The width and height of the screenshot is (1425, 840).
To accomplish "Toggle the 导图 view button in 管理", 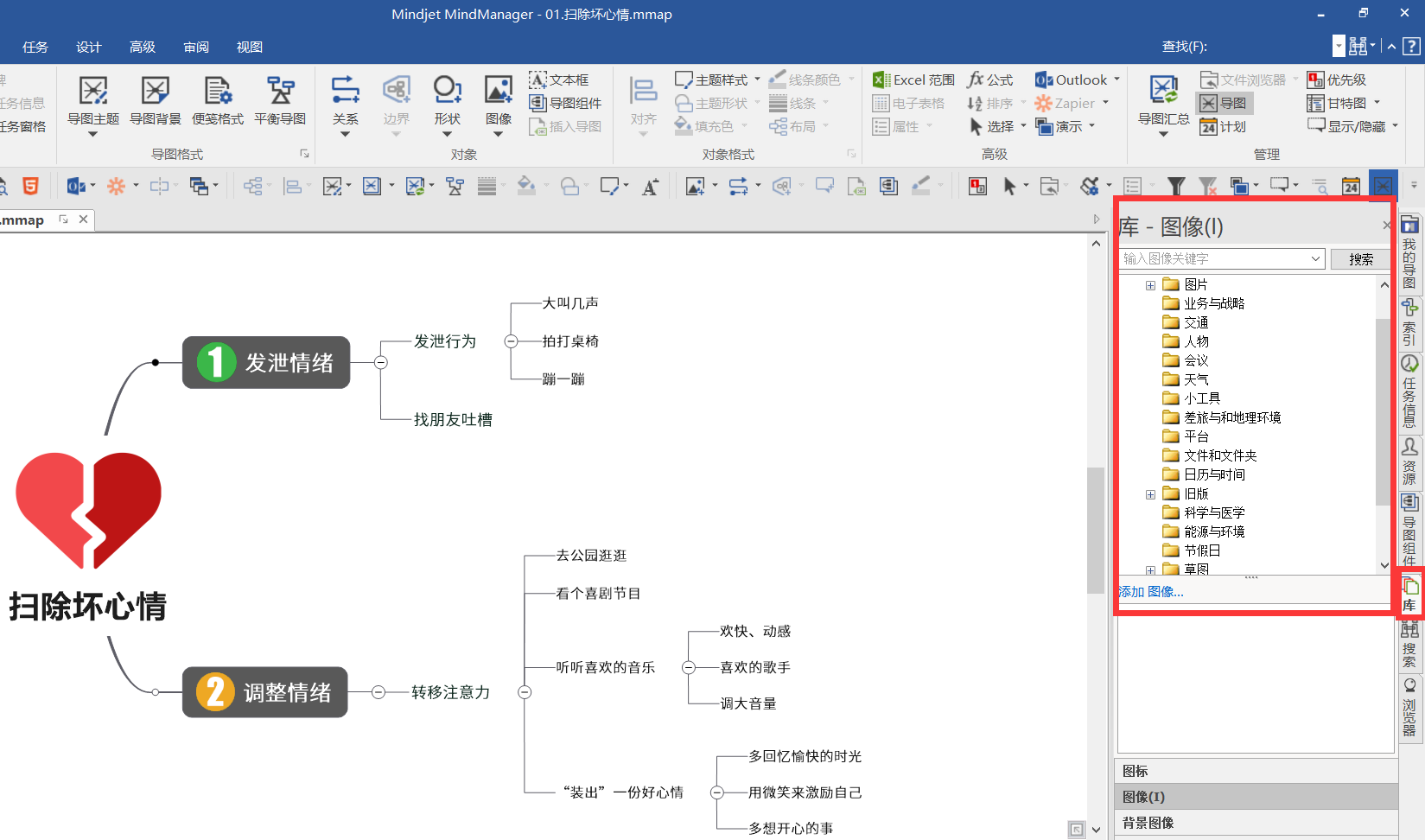I will click(x=1225, y=103).
